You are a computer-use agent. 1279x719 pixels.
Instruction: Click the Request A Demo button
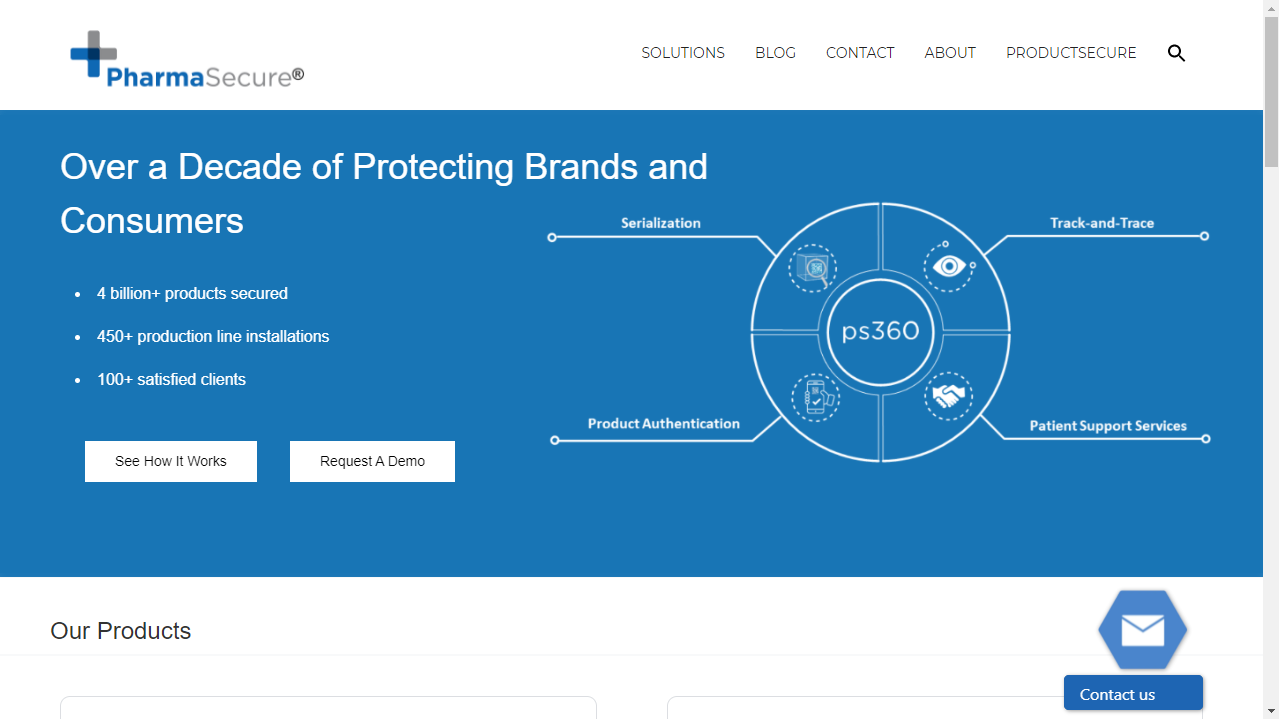372,461
